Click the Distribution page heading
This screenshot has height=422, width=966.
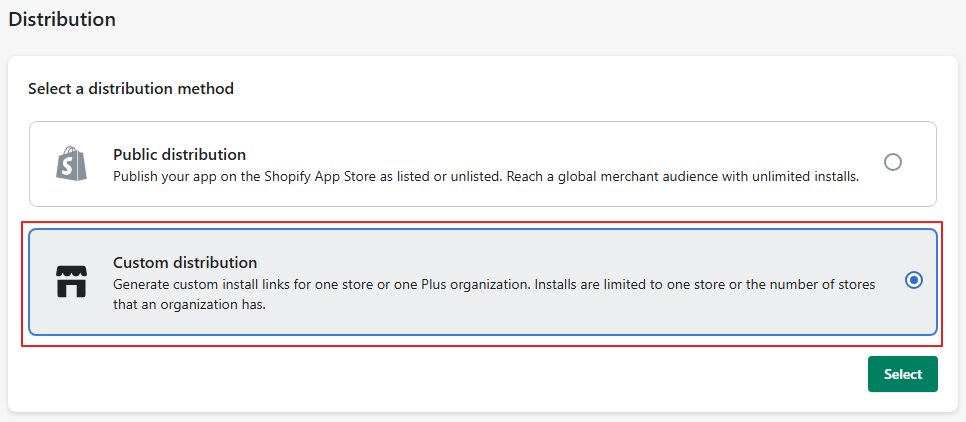click(x=62, y=19)
